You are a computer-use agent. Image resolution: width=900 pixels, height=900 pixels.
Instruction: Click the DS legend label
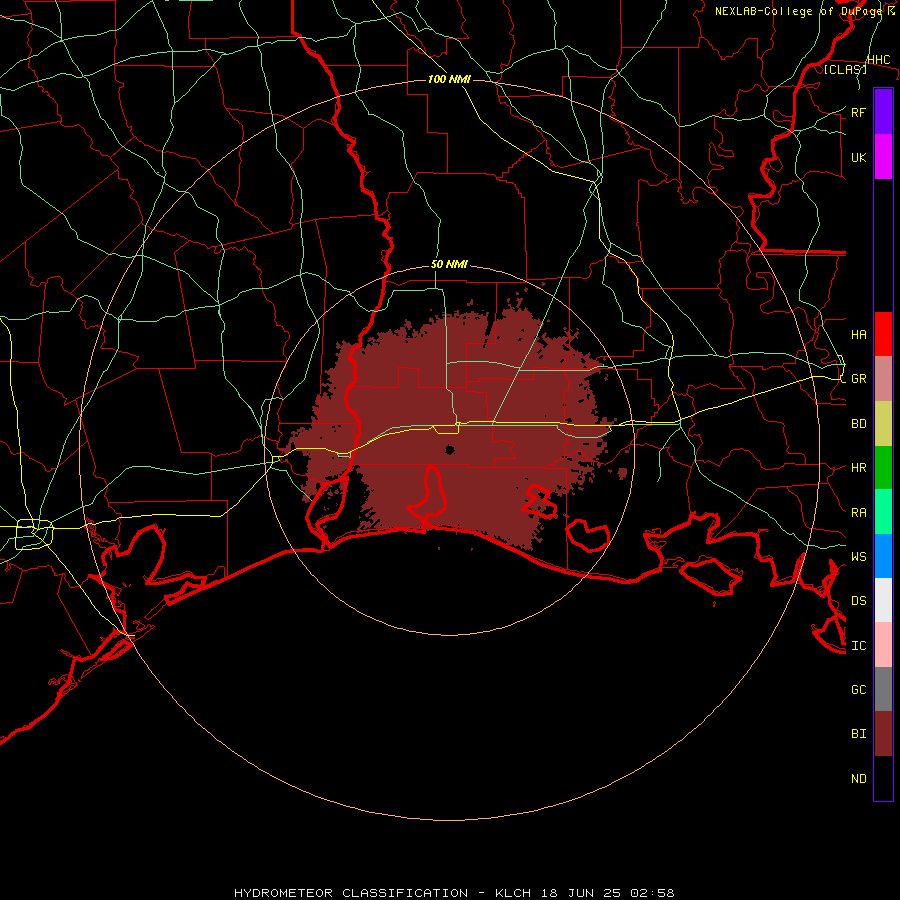(x=858, y=601)
